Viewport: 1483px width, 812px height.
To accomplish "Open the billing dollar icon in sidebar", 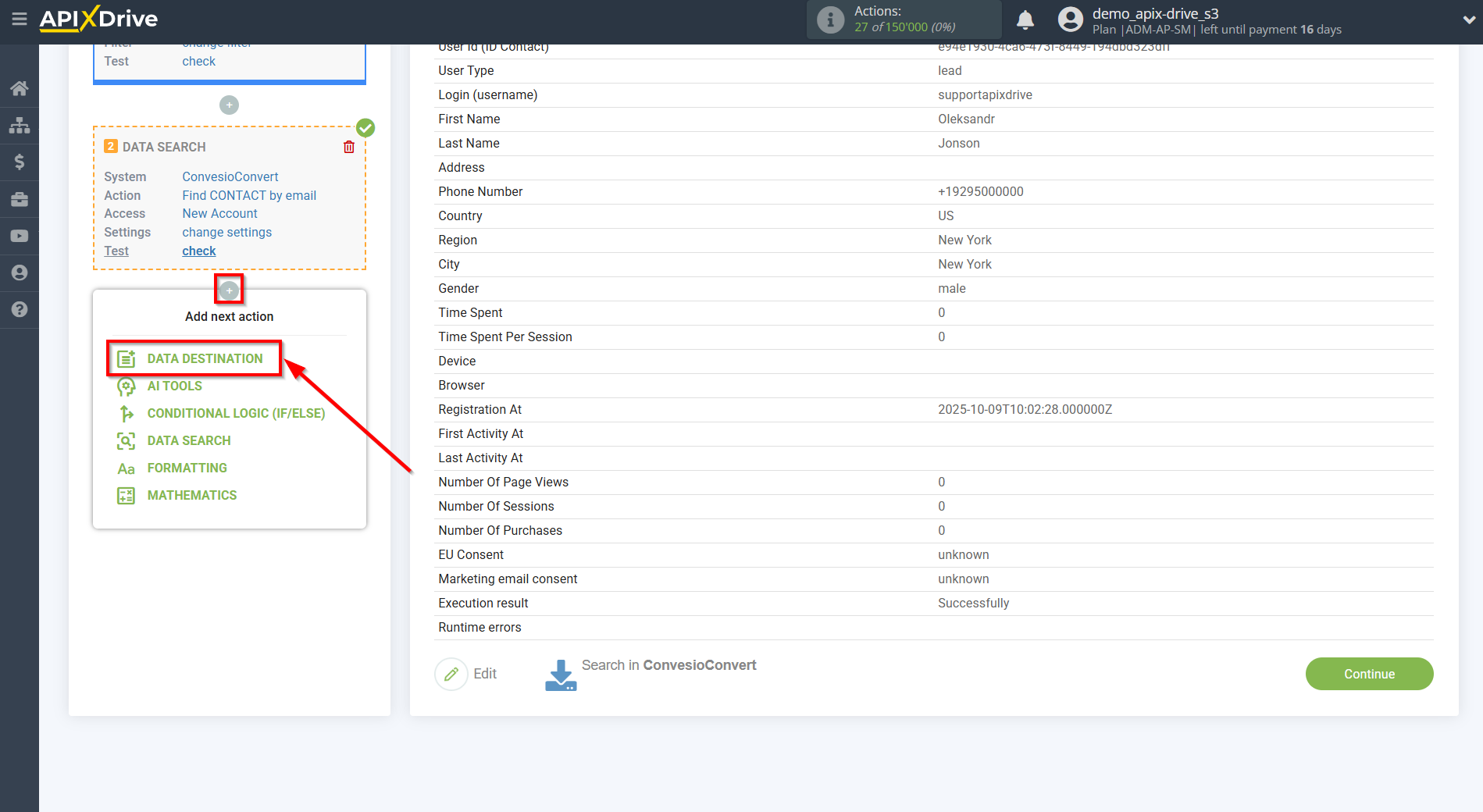I will 20,162.
